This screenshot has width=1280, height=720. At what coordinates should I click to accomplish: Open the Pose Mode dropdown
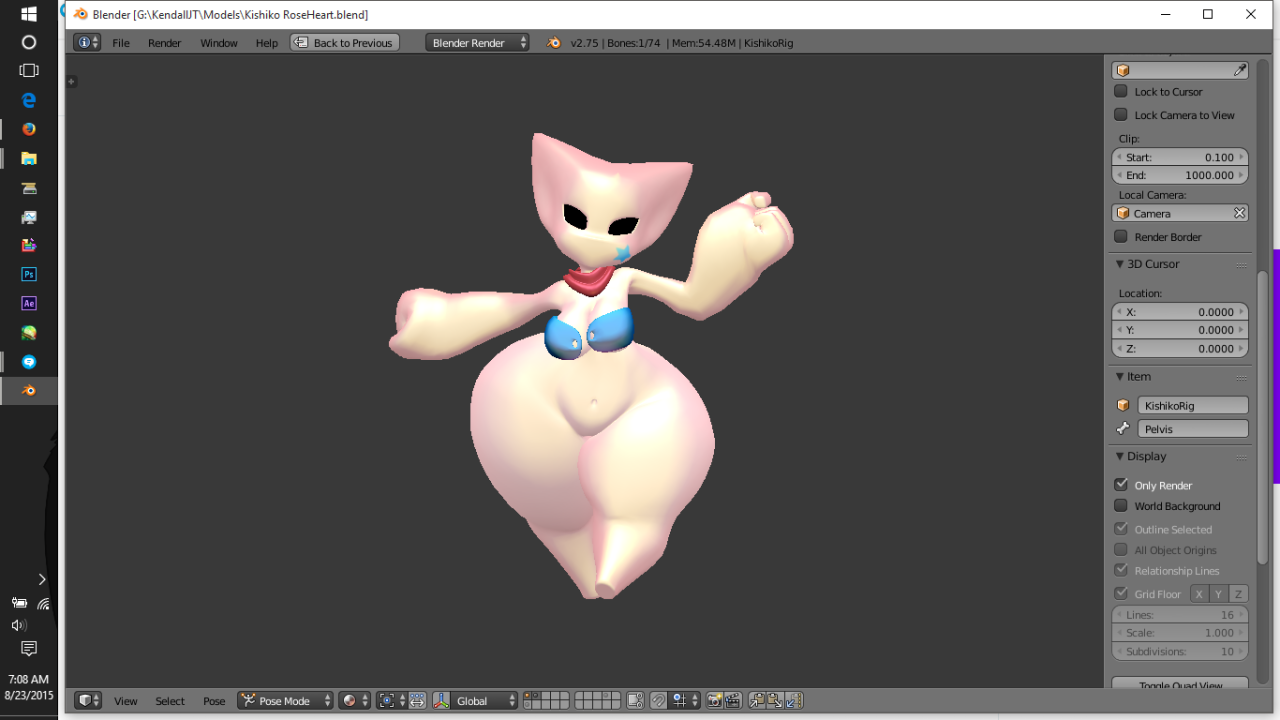tap(285, 701)
